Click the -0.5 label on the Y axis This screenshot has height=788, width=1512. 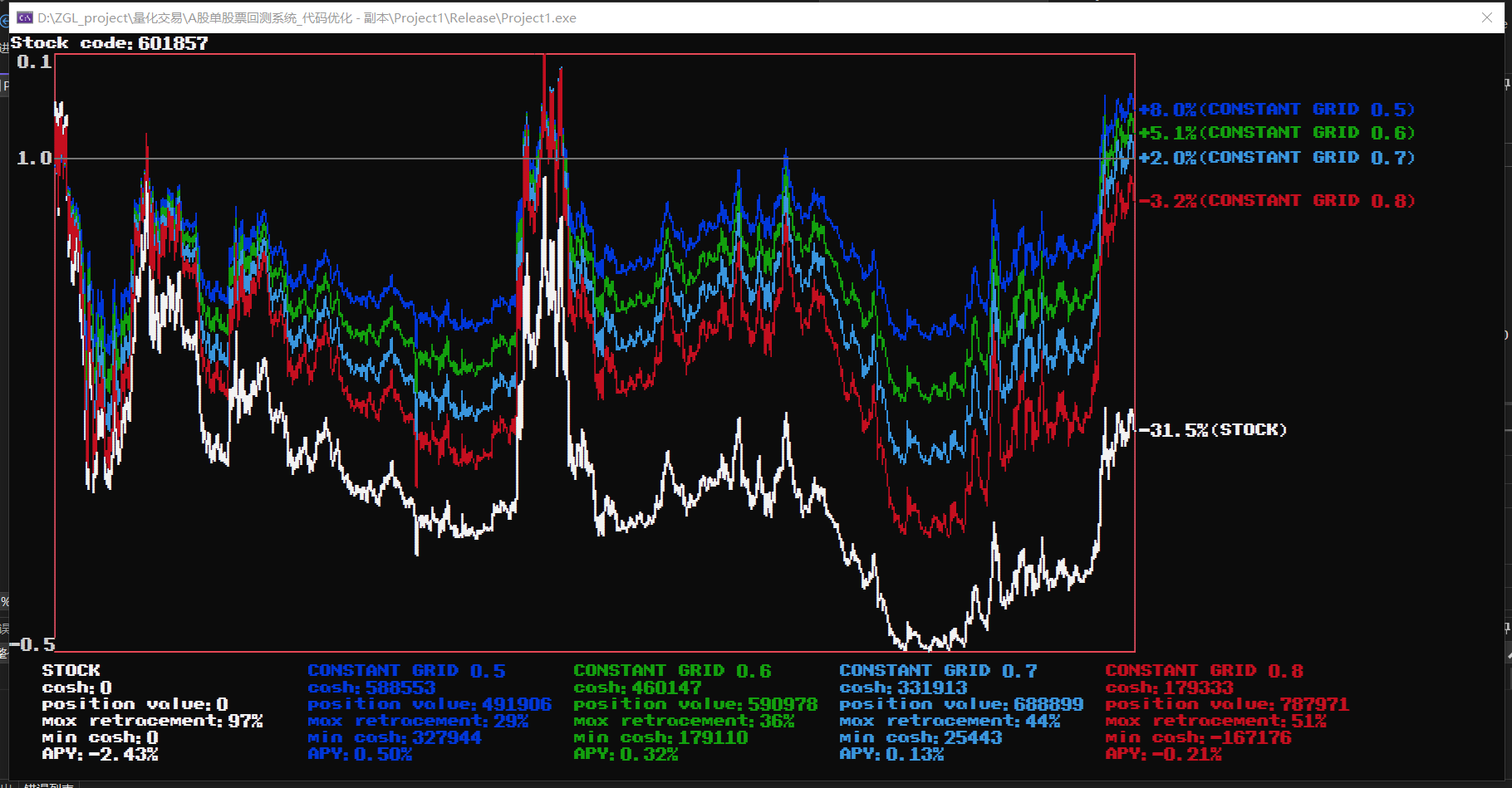coord(32,644)
